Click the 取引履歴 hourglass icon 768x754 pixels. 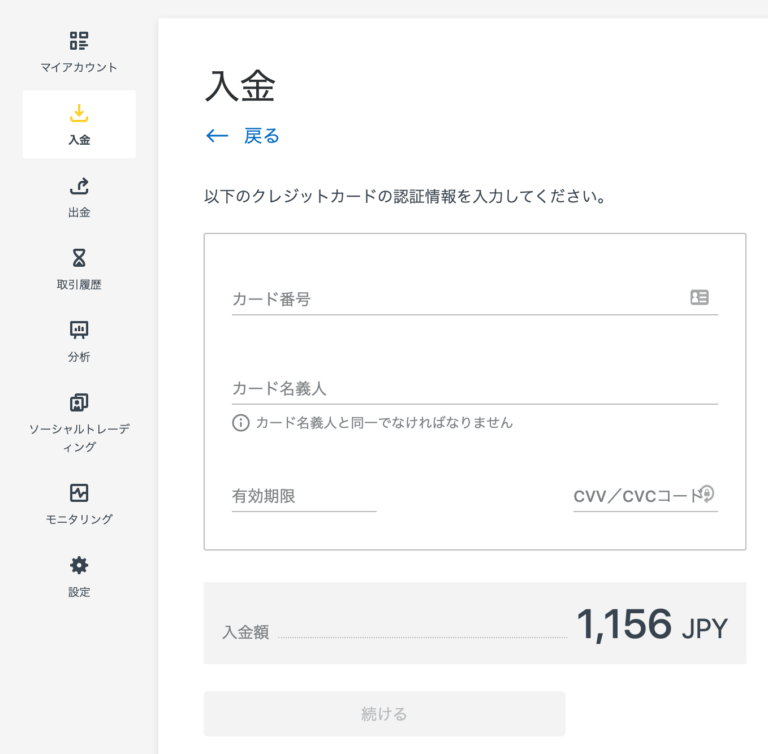coord(79,258)
